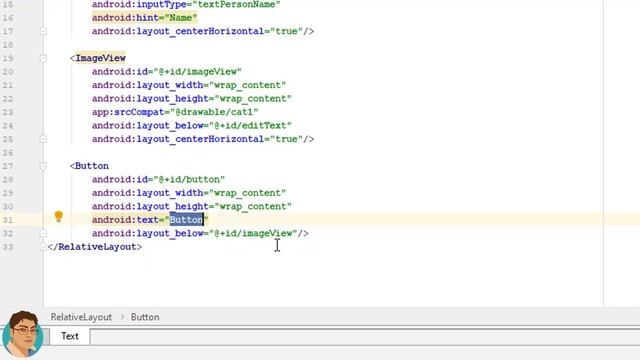This screenshot has width=640, height=360.
Task: Select RelativeLayout in the breadcrumb
Action: pos(81,317)
